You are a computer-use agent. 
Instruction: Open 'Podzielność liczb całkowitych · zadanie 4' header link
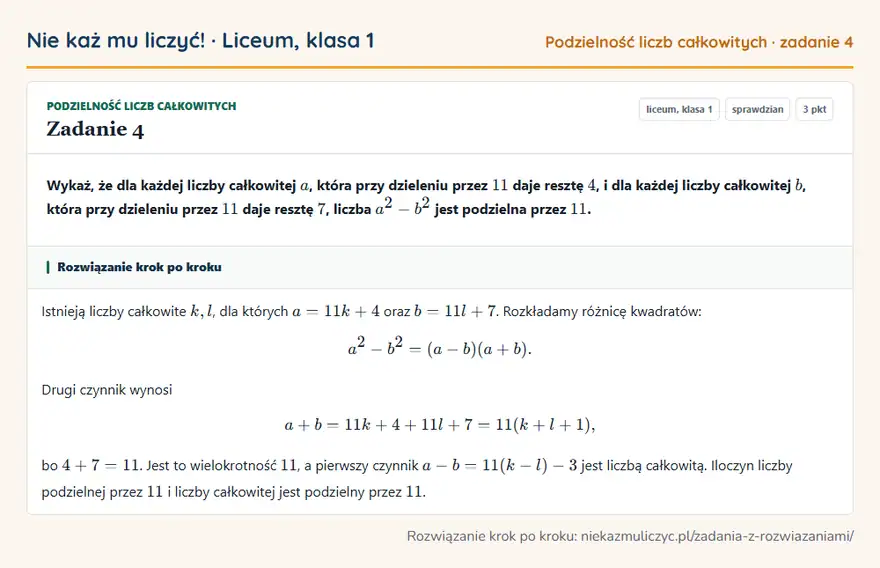(x=699, y=42)
